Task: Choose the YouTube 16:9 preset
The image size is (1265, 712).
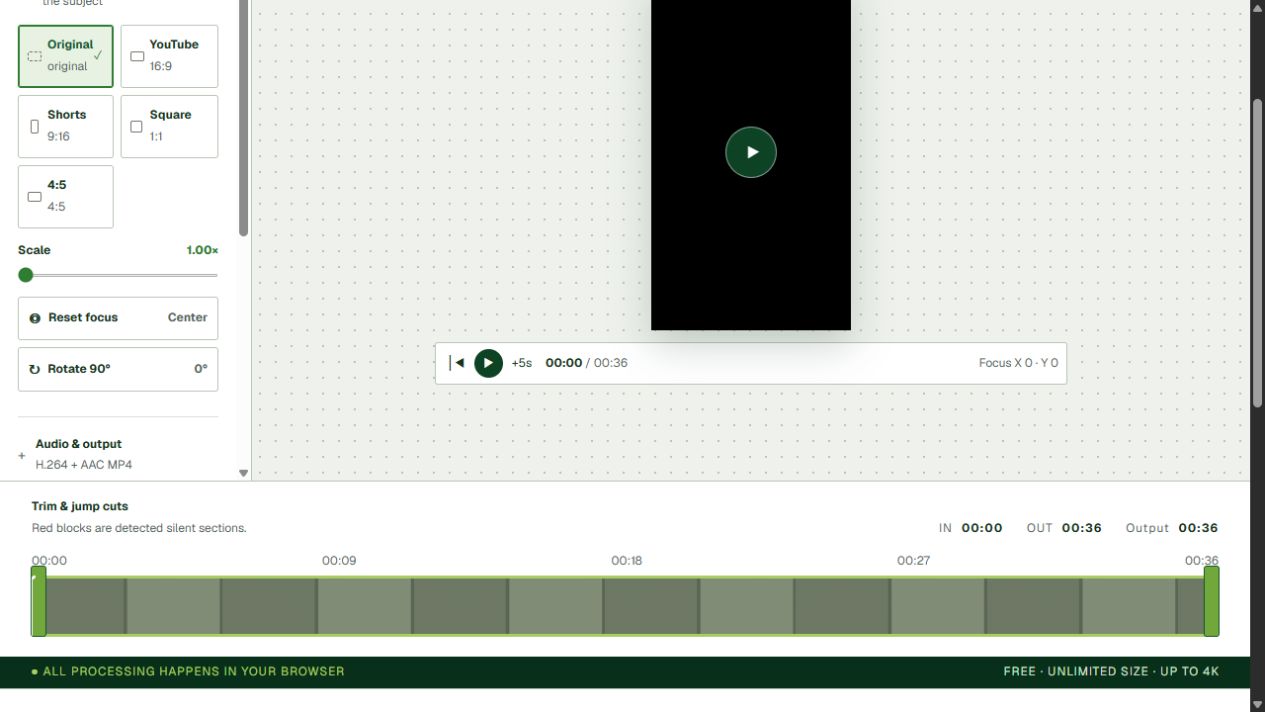Action: [x=169, y=56]
